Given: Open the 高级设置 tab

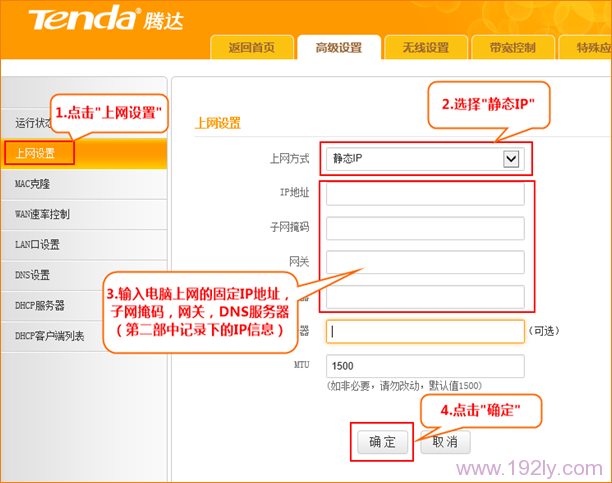Looking at the screenshot, I should point(339,47).
